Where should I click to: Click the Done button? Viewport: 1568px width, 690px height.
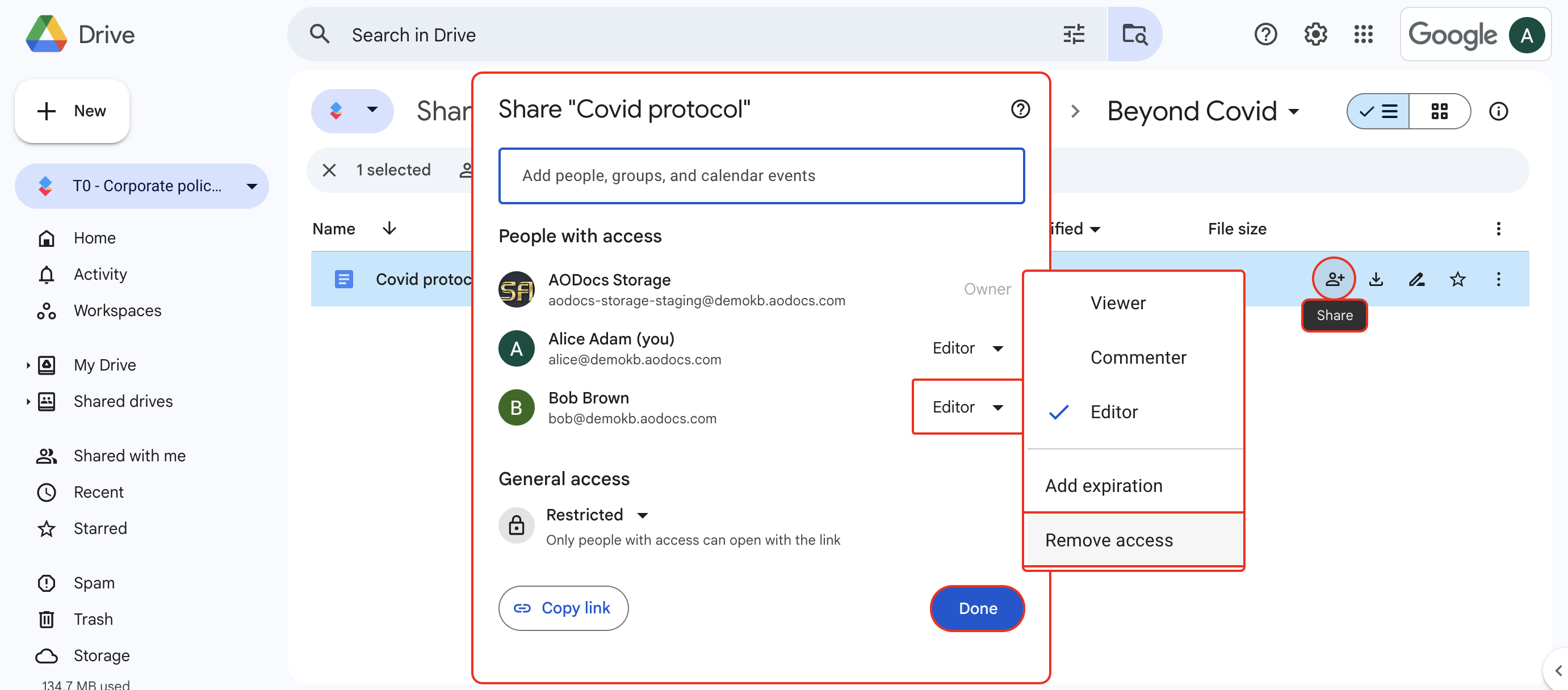[977, 608]
